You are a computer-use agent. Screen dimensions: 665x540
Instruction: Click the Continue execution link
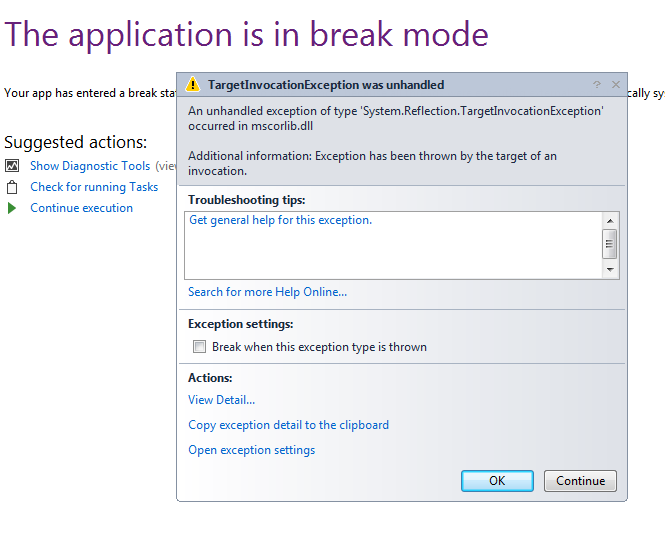click(81, 208)
